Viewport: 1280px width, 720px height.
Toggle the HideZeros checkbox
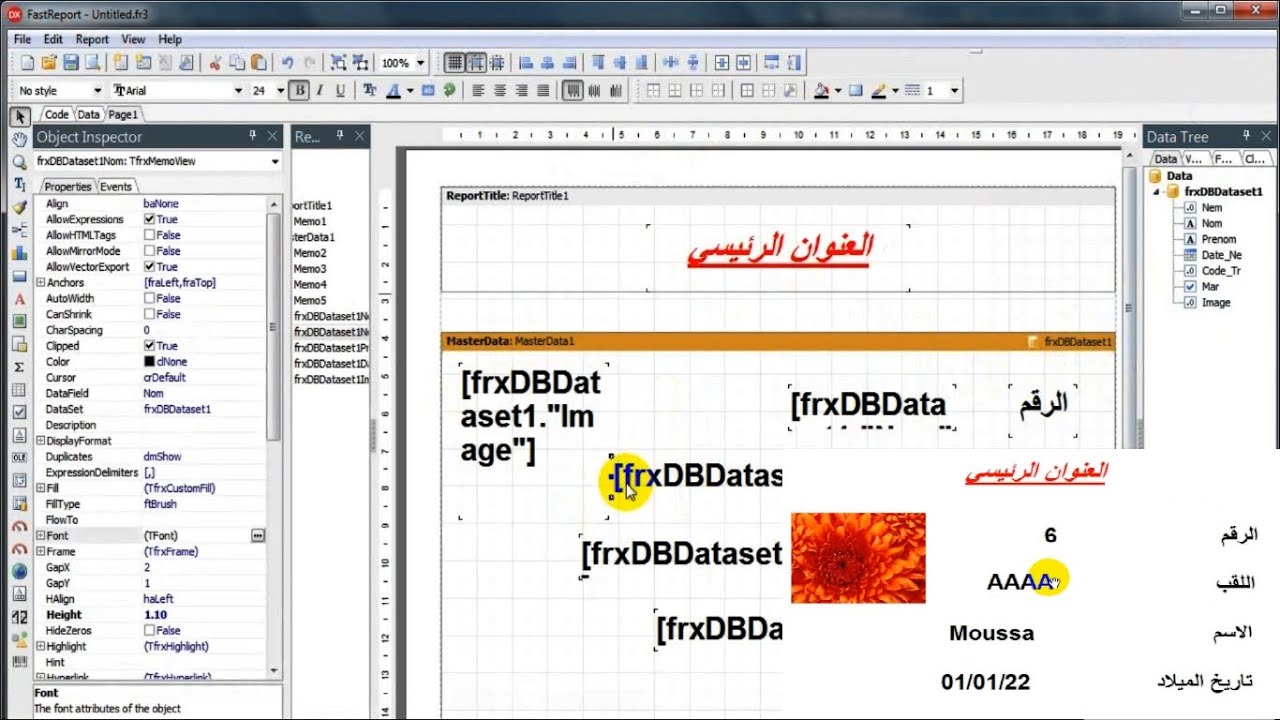point(149,631)
